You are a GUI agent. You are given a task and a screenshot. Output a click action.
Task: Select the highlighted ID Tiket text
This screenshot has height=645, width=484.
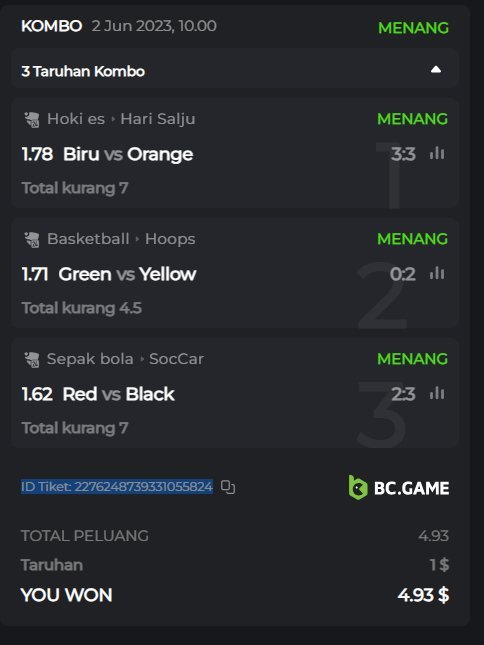[117, 487]
